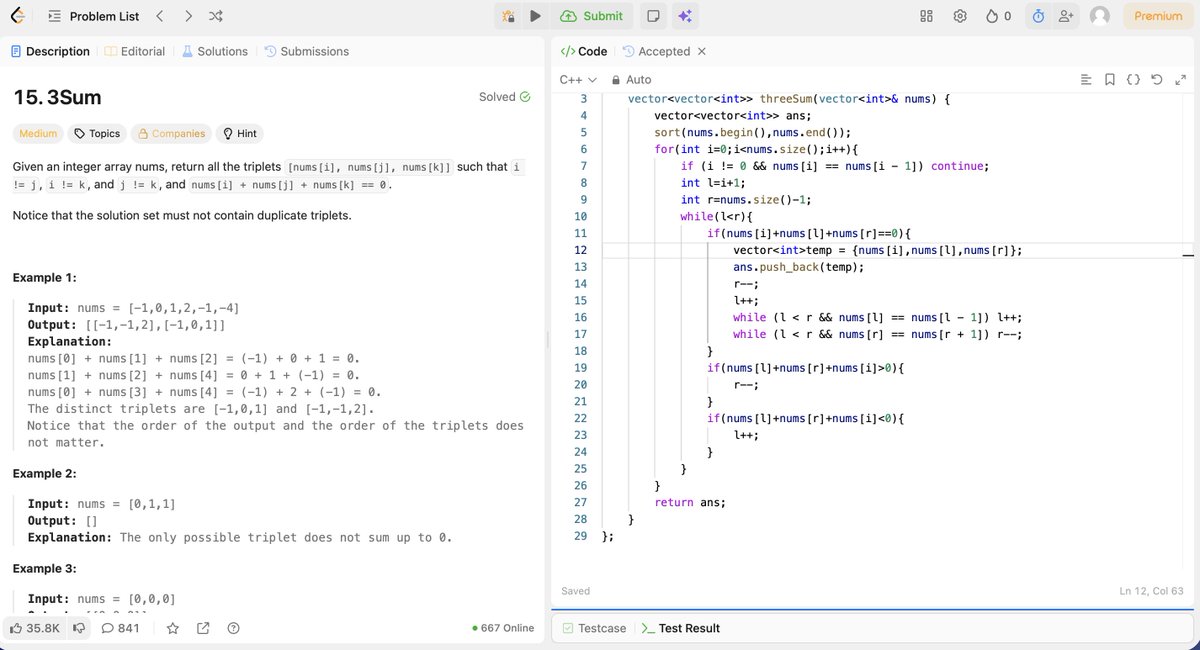Click the Example 2 heading

pos(45,473)
